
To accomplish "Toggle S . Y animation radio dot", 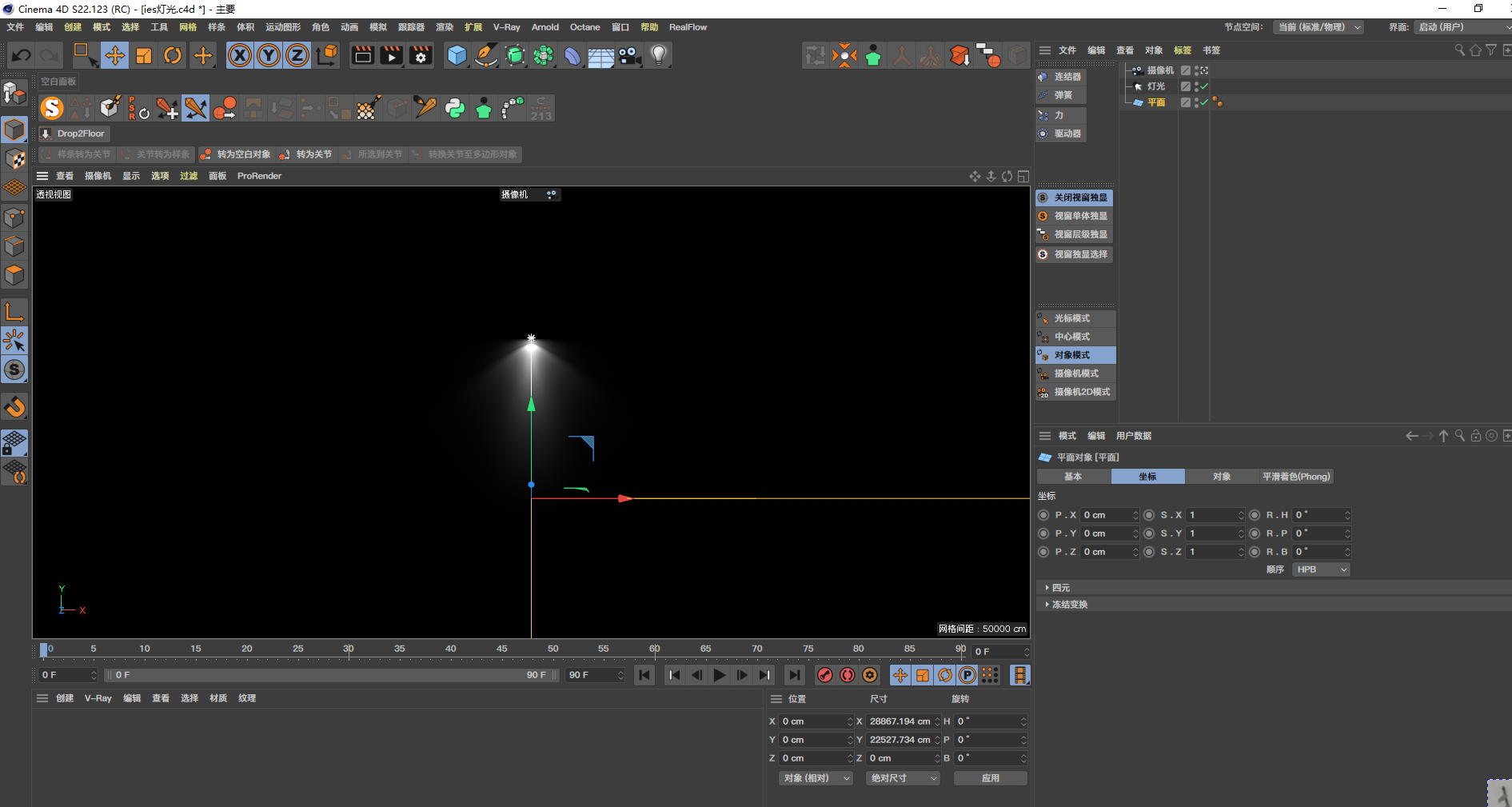I will [x=1149, y=533].
